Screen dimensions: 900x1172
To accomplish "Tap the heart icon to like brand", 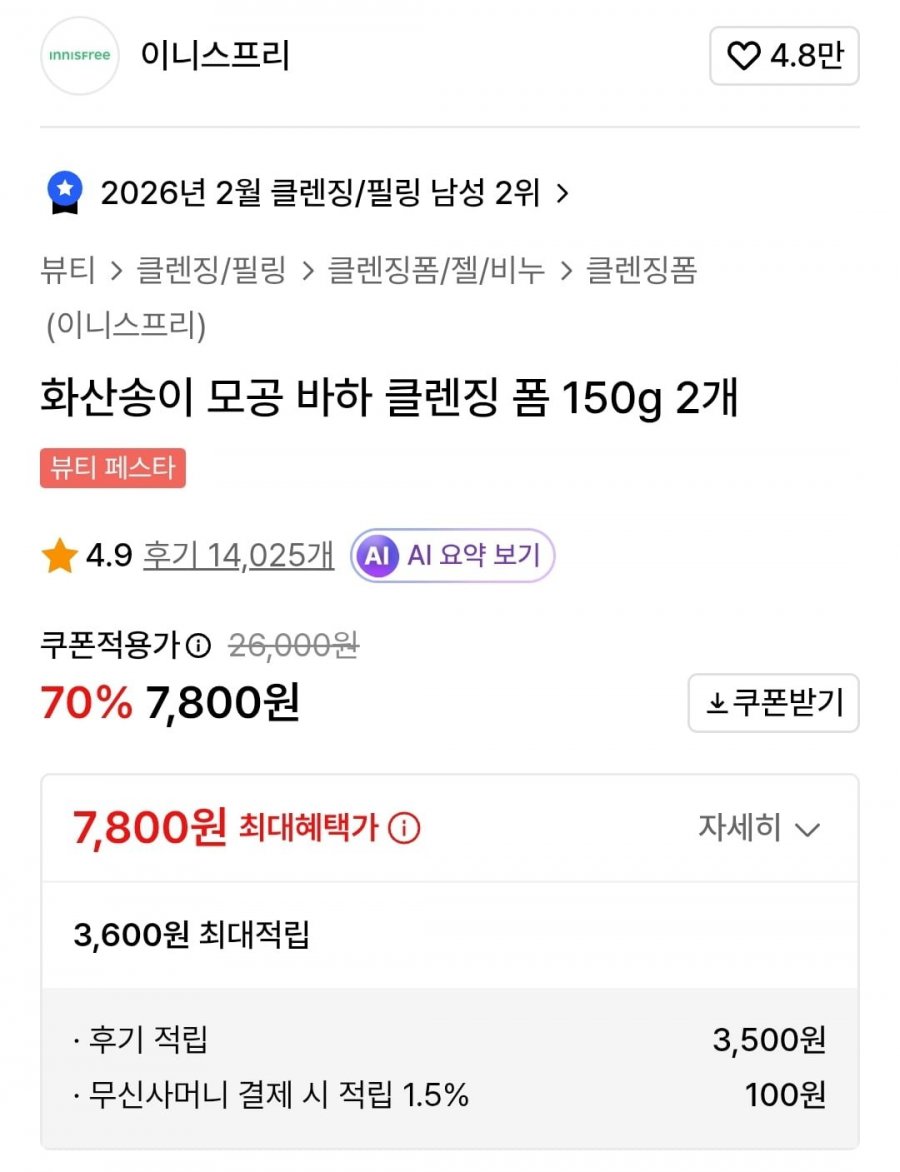I will (x=743, y=57).
